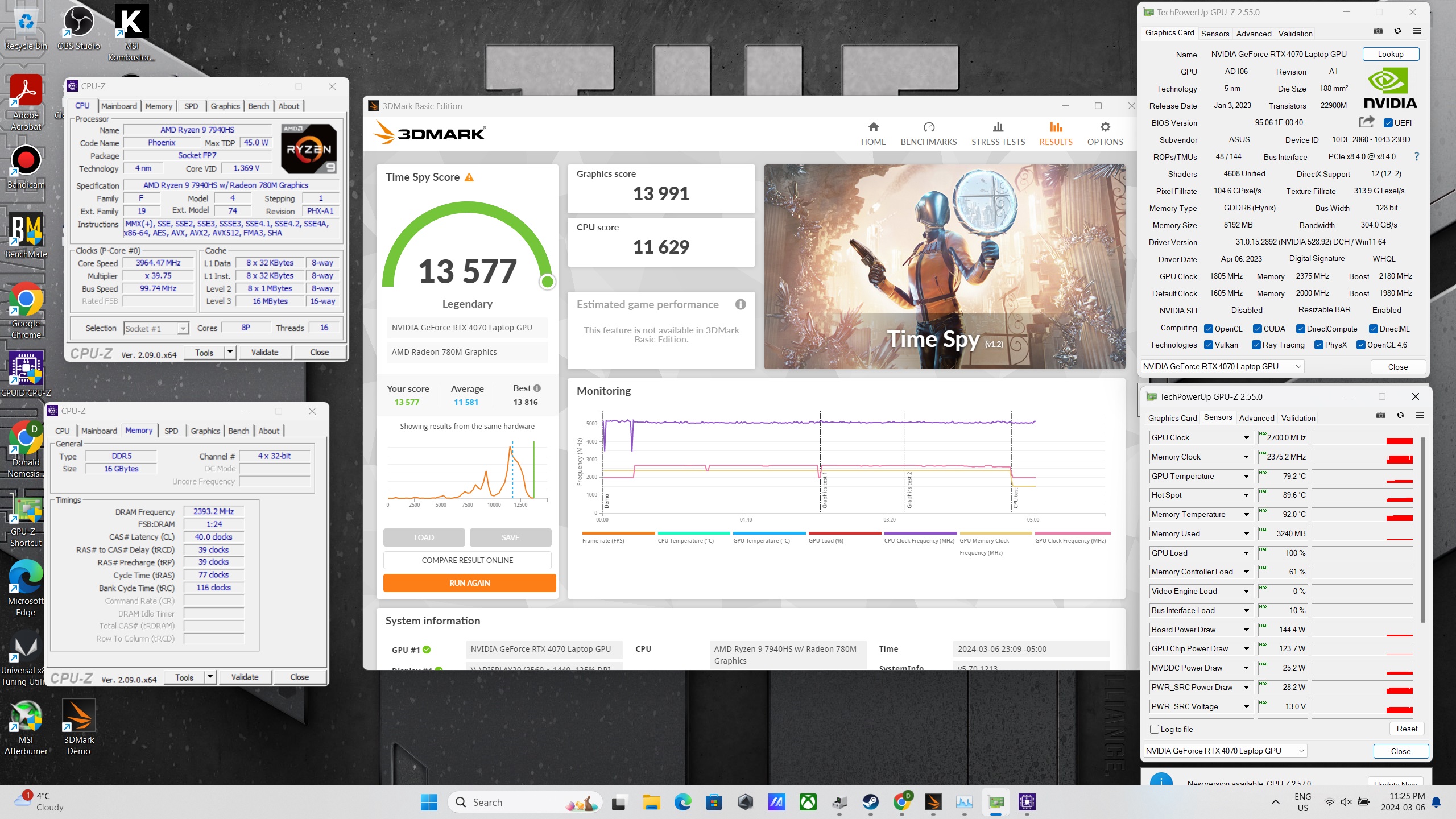This screenshot has height=819, width=1456.
Task: Open Advanced tab in upper GPU-Z window
Action: [x=1254, y=33]
